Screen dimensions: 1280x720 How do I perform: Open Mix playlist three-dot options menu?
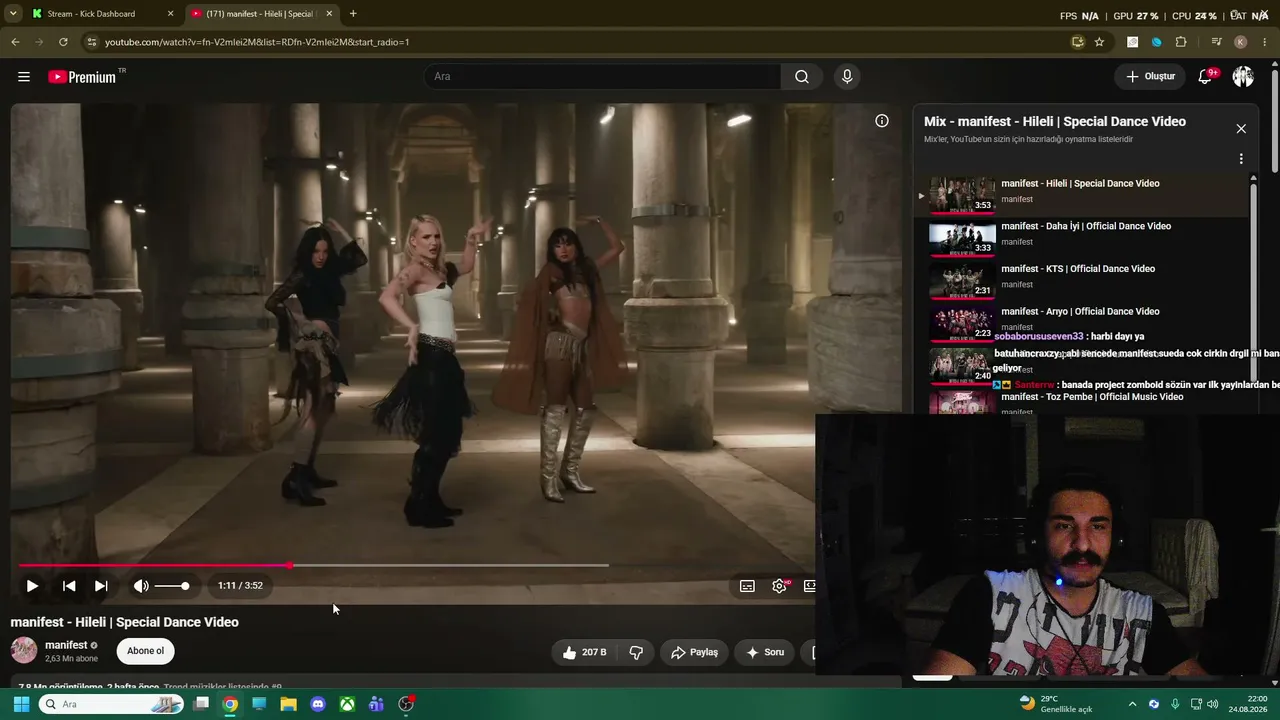(1241, 159)
